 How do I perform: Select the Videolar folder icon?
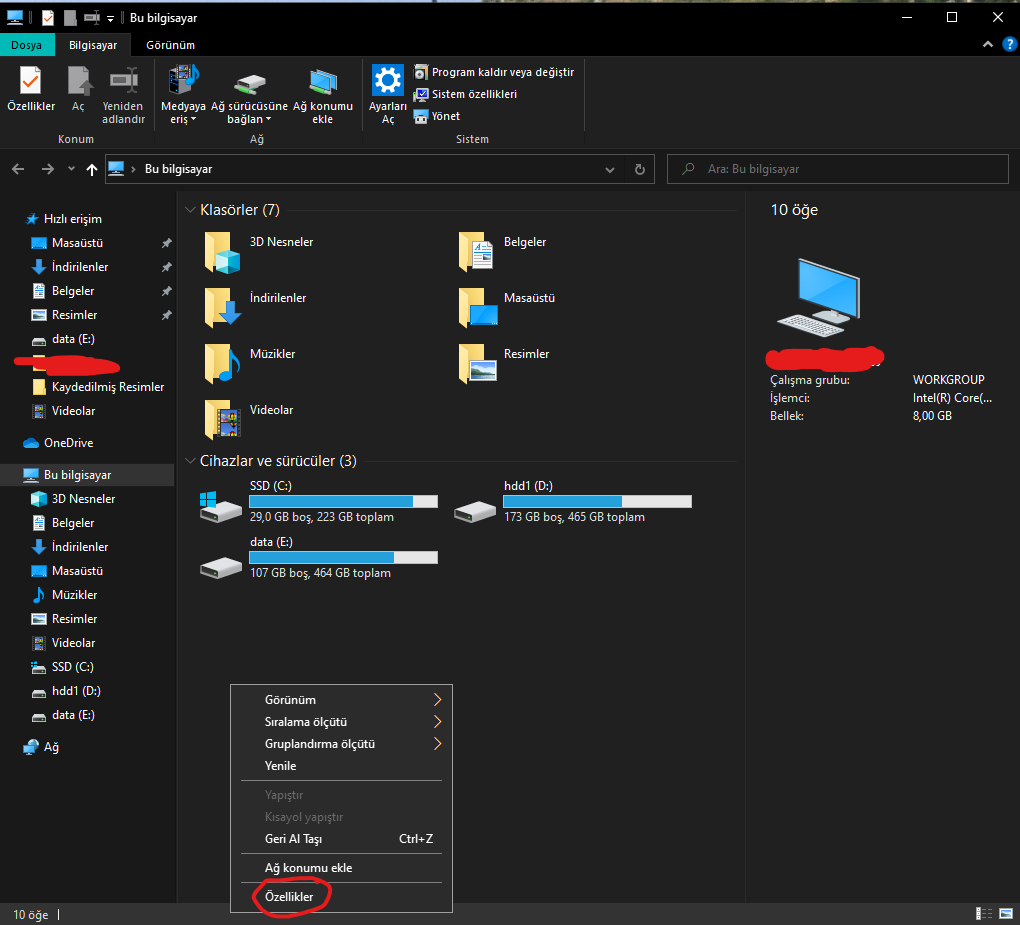click(x=222, y=420)
